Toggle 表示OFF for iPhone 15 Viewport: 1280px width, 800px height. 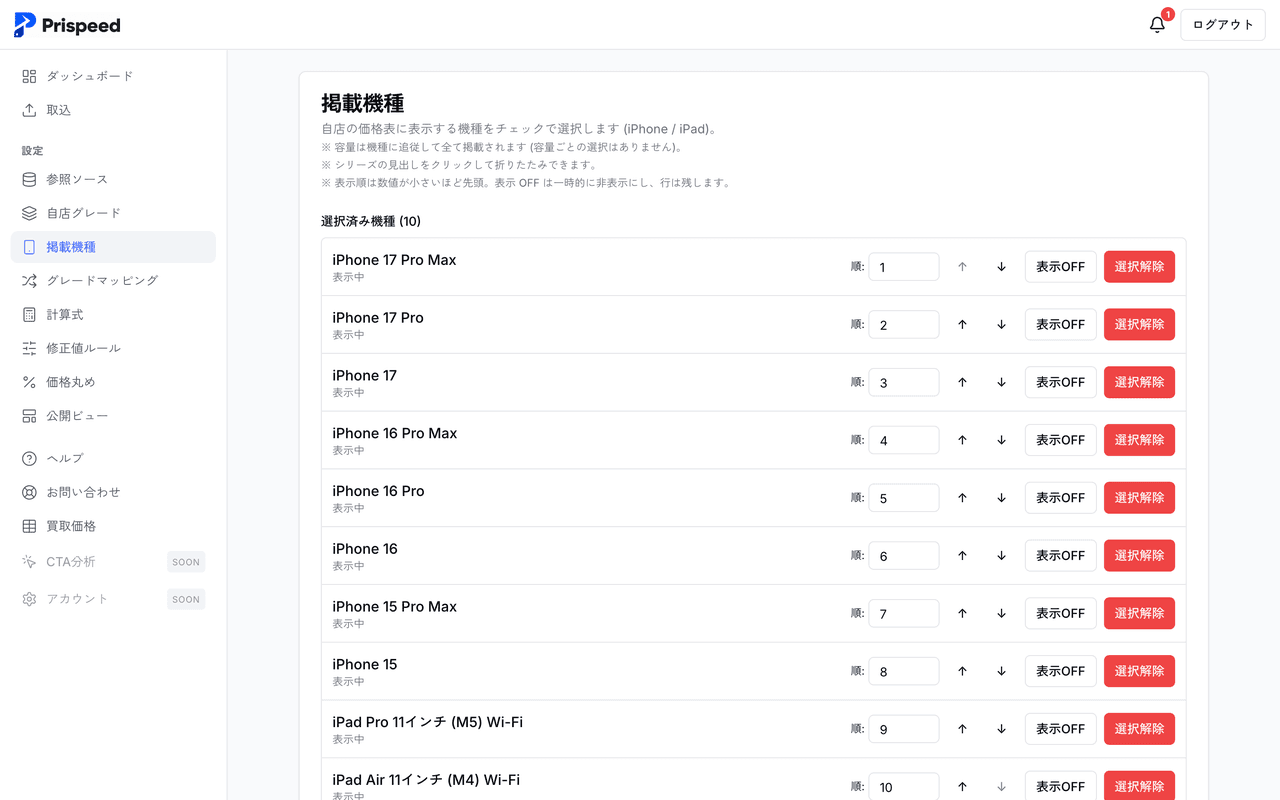pyautogui.click(x=1060, y=671)
